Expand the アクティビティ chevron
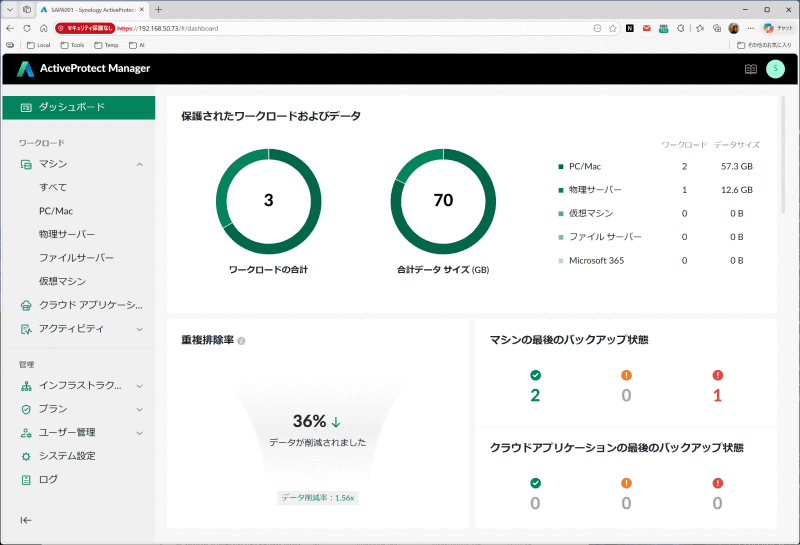 click(139, 329)
